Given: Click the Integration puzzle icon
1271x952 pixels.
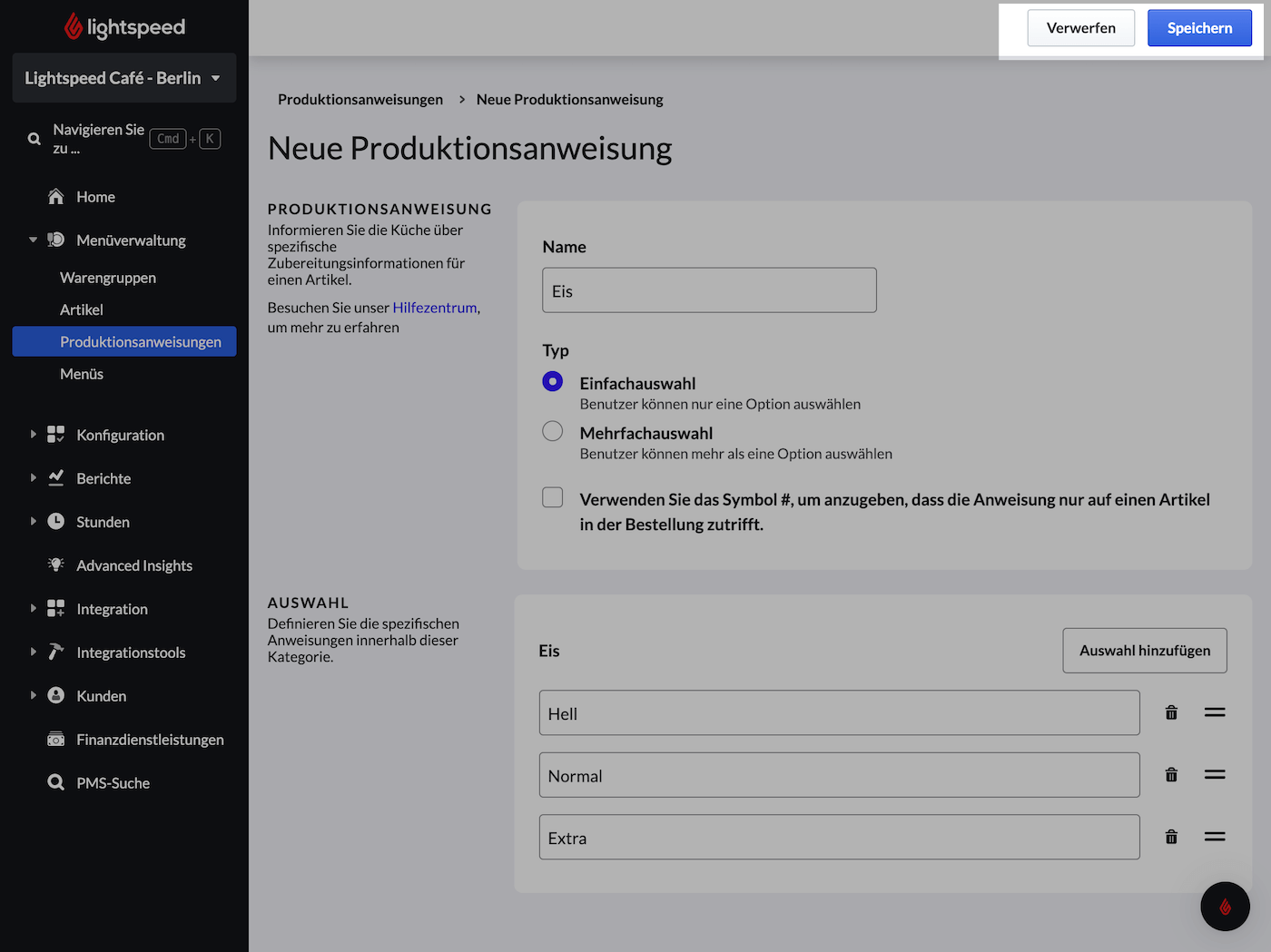Looking at the screenshot, I should point(56,608).
